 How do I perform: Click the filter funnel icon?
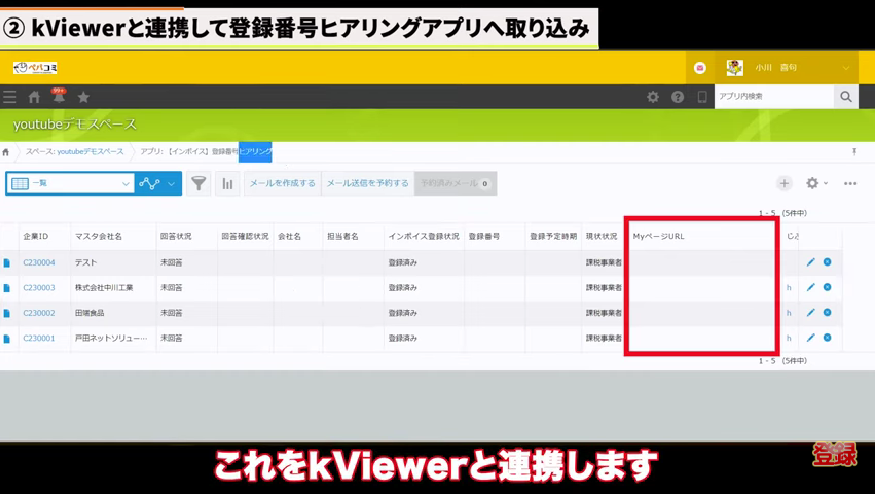tap(199, 183)
